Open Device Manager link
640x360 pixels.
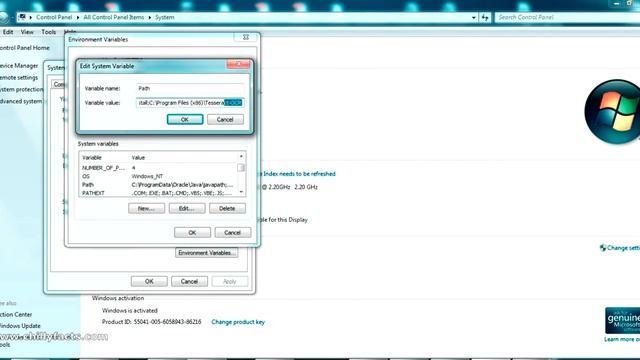coord(19,65)
